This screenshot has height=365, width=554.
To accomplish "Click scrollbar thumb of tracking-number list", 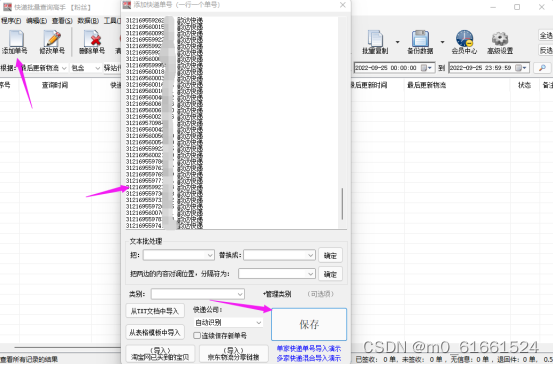I will click(x=342, y=204).
